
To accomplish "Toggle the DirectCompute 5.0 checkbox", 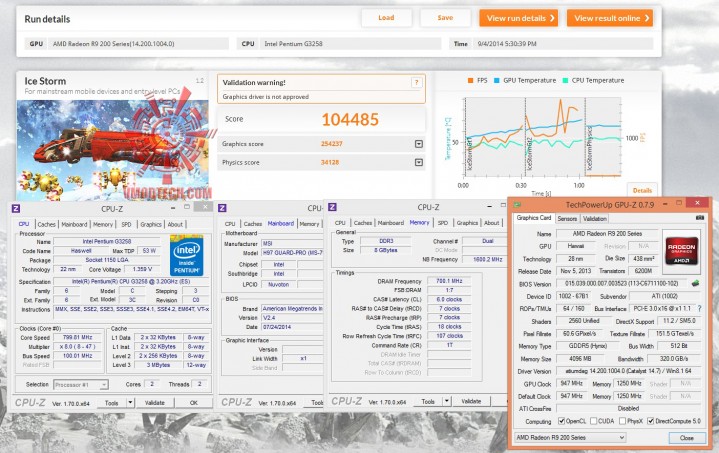I will pyautogui.click(x=650, y=421).
